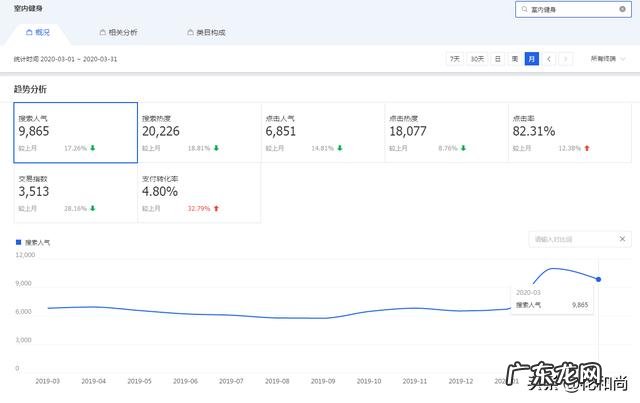Select the 搜索人气 metric card
The width and height of the screenshot is (640, 403).
[76, 133]
